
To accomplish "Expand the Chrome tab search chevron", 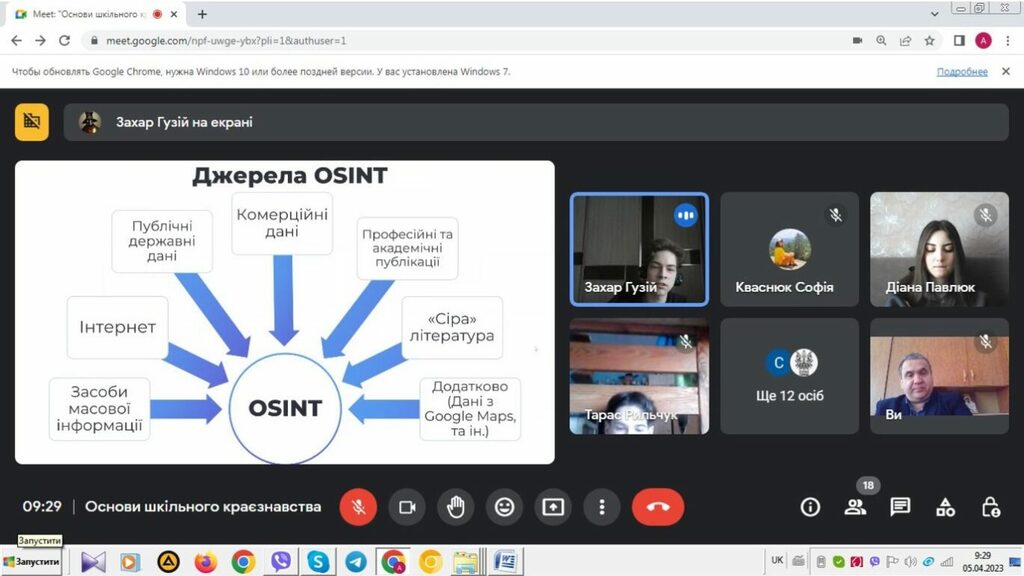I will click(935, 13).
